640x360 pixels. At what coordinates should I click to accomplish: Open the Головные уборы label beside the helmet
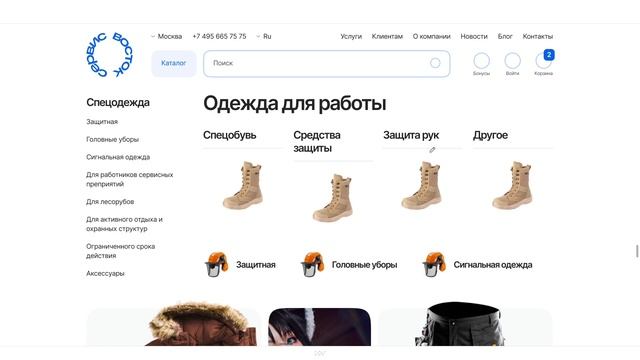(x=364, y=265)
